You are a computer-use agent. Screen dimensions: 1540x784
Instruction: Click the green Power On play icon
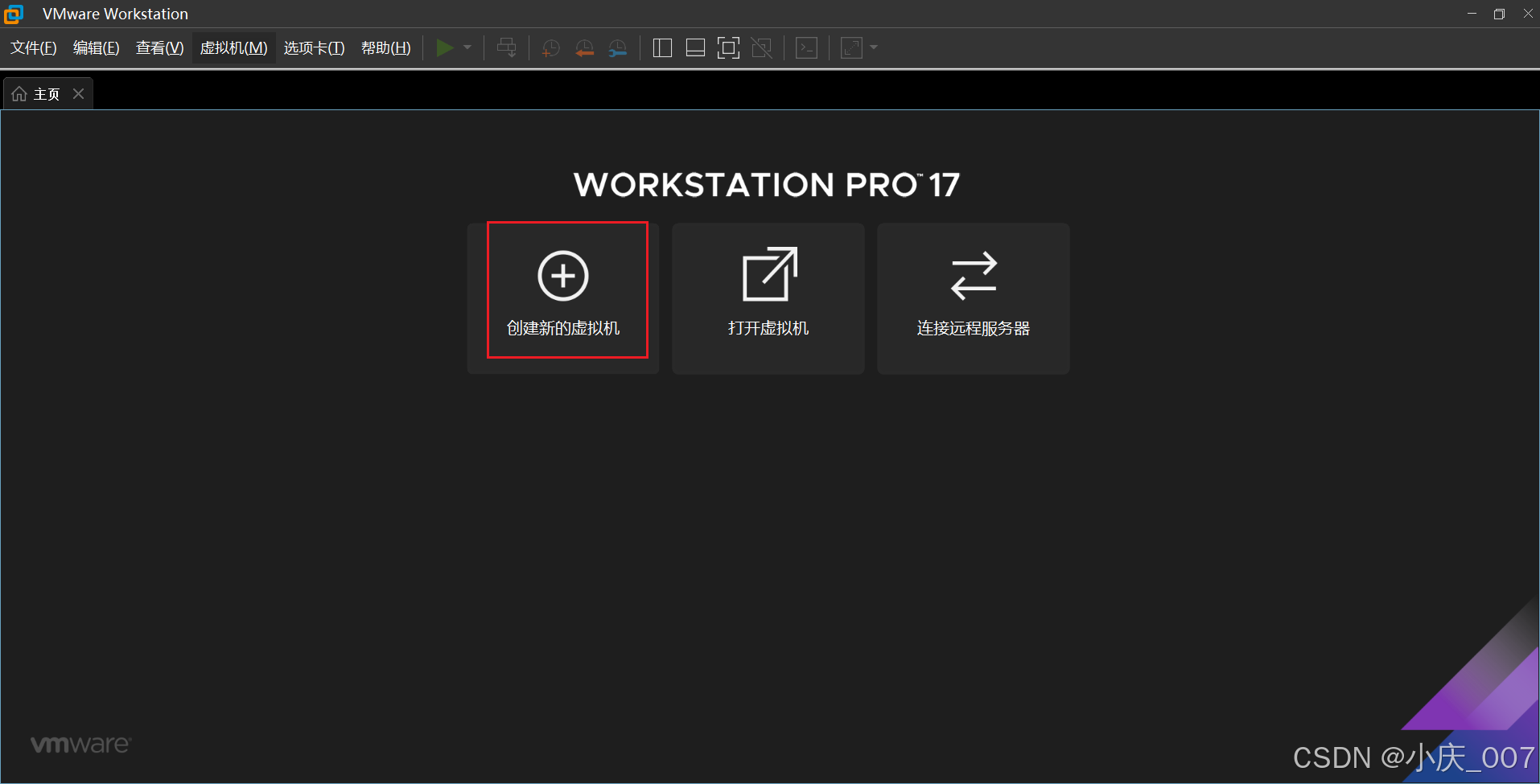click(x=444, y=48)
